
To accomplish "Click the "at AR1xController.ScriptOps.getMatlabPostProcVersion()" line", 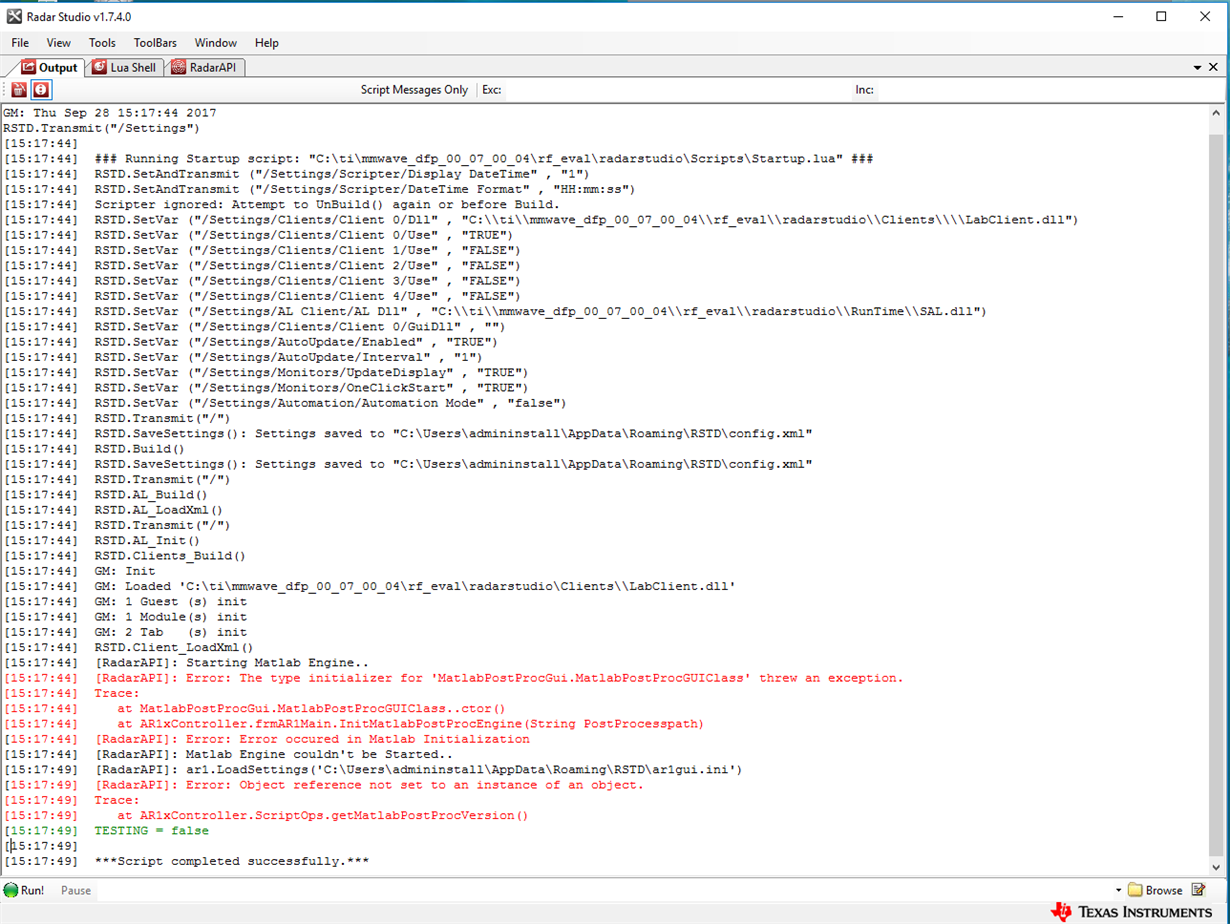I will [323, 815].
